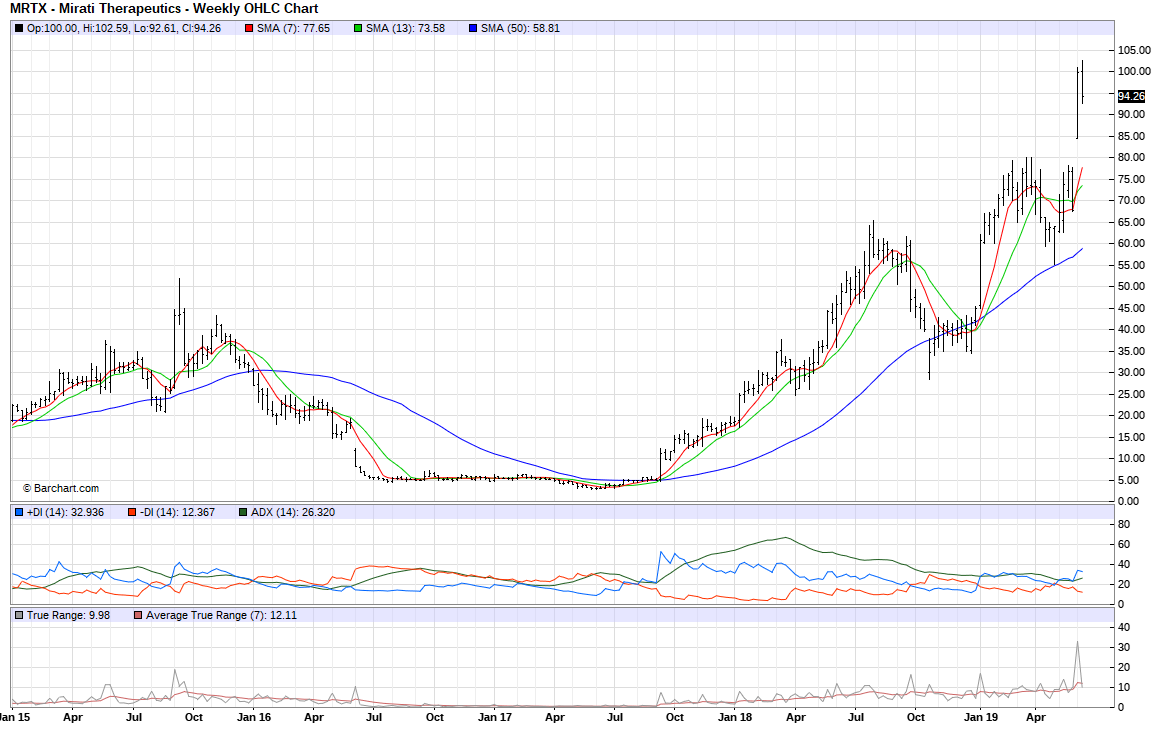Click the Jan 18 date axis label
This screenshot has width=1156, height=748.
click(x=735, y=717)
